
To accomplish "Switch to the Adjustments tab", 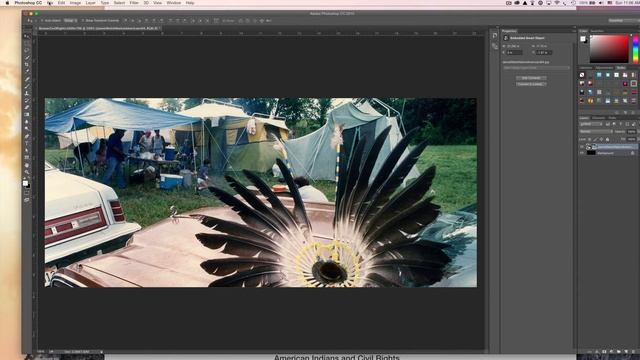I will 604,68.
